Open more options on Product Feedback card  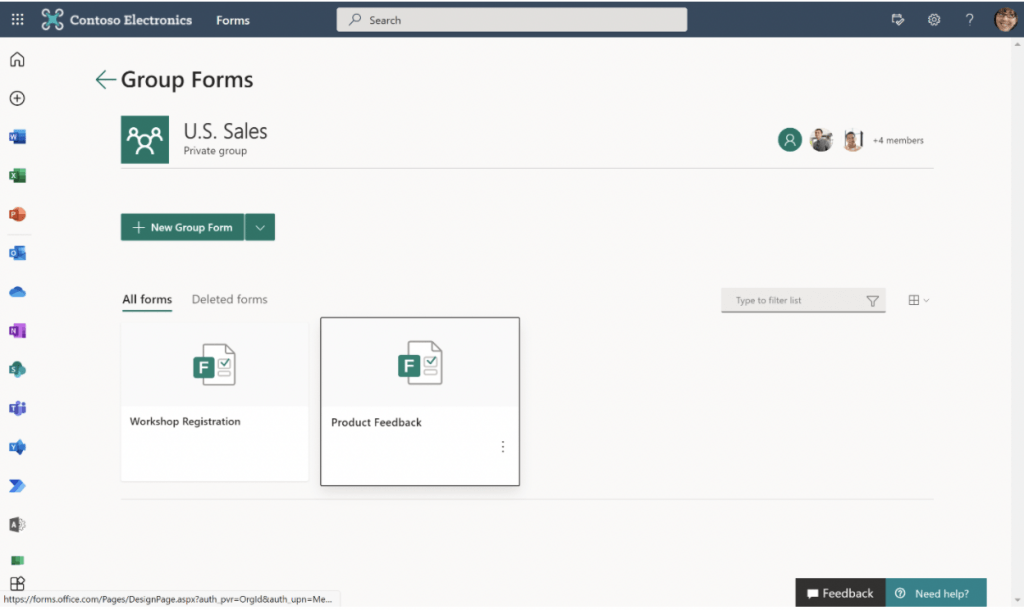click(502, 447)
